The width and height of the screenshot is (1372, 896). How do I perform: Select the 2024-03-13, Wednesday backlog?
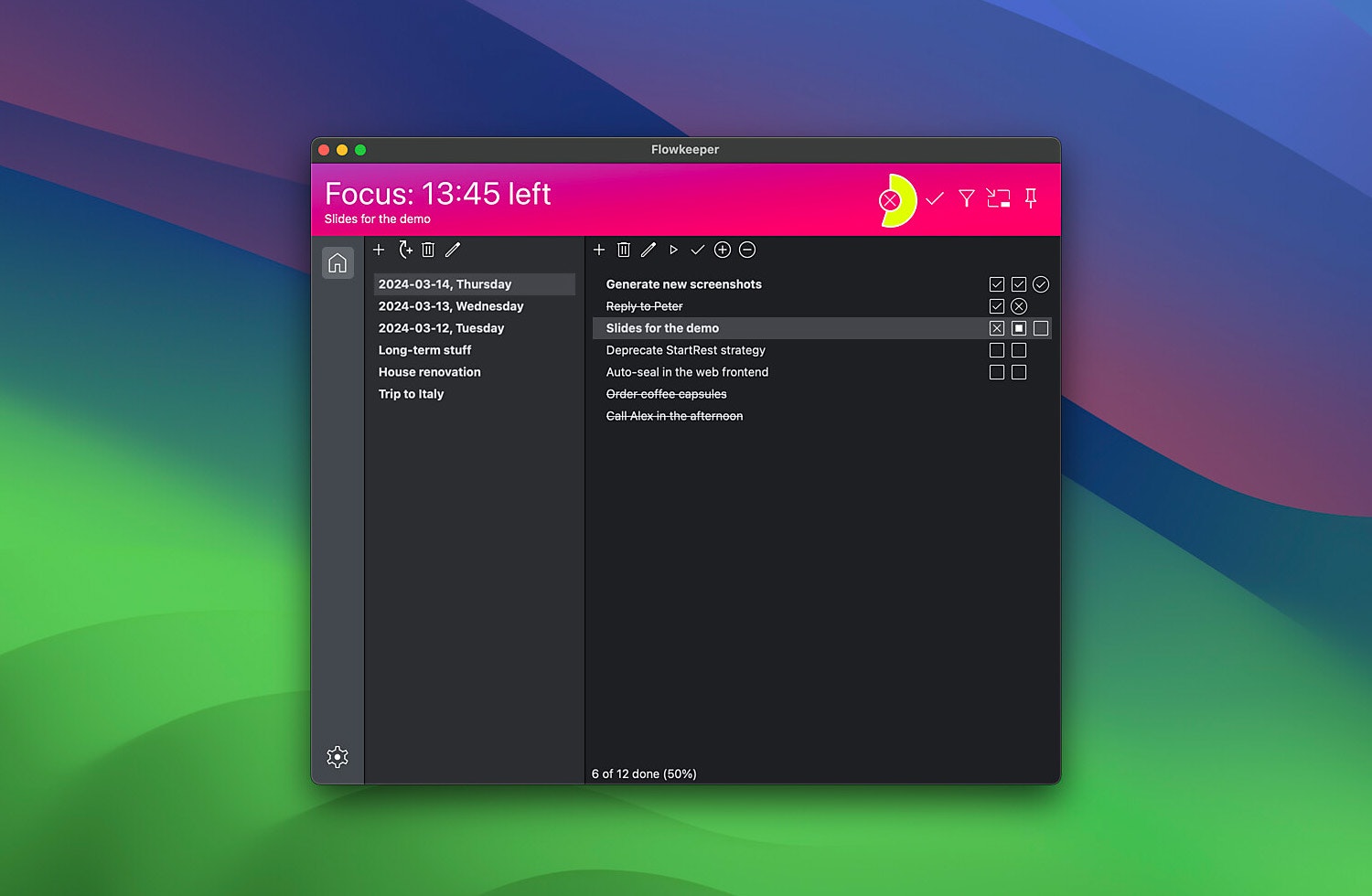click(474, 306)
